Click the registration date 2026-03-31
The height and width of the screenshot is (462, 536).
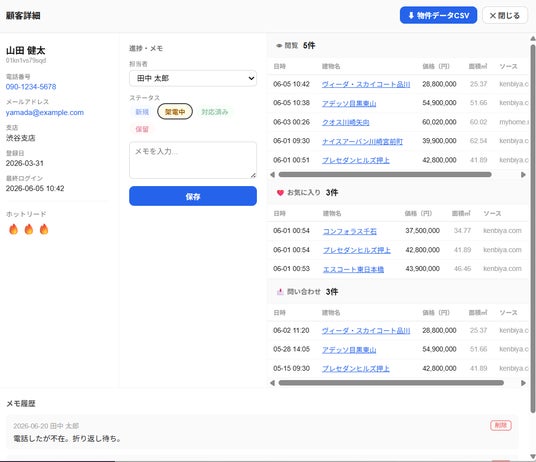(x=25, y=163)
